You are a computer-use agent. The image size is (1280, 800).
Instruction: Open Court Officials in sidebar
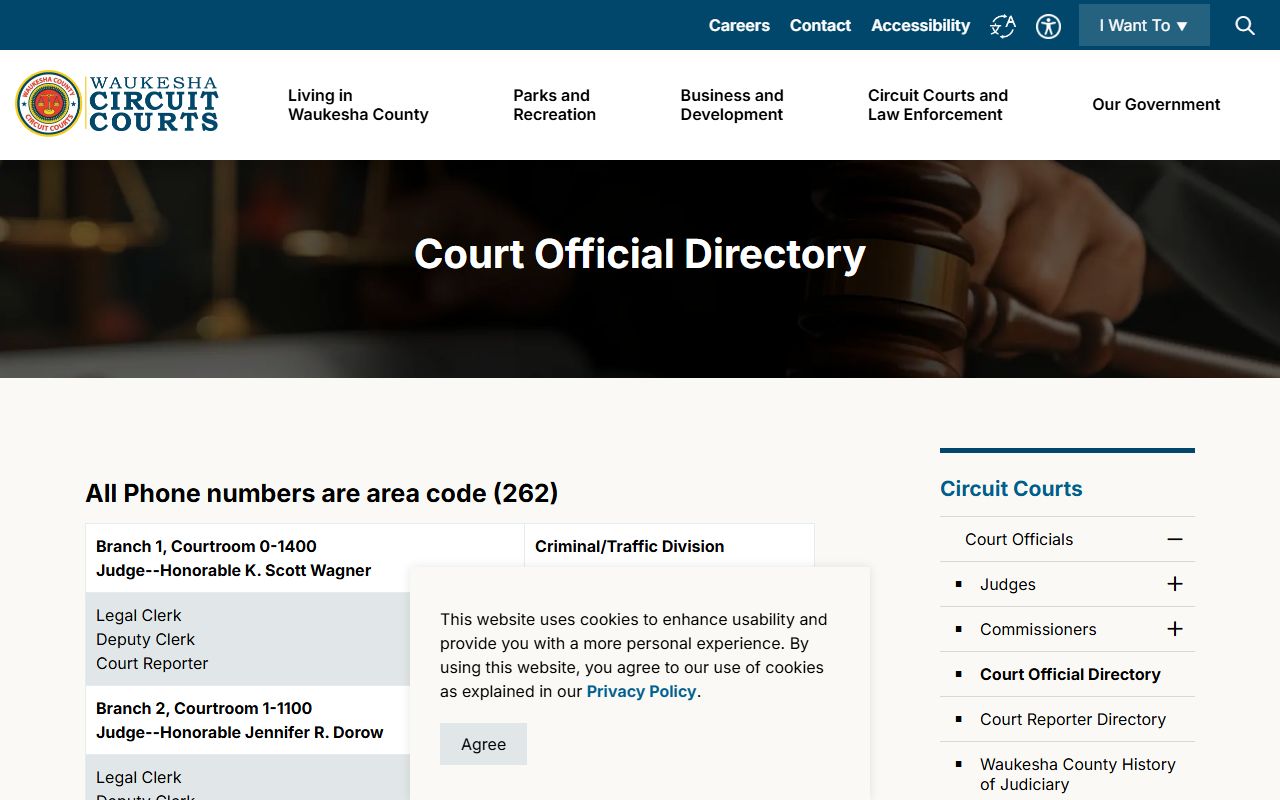1019,539
